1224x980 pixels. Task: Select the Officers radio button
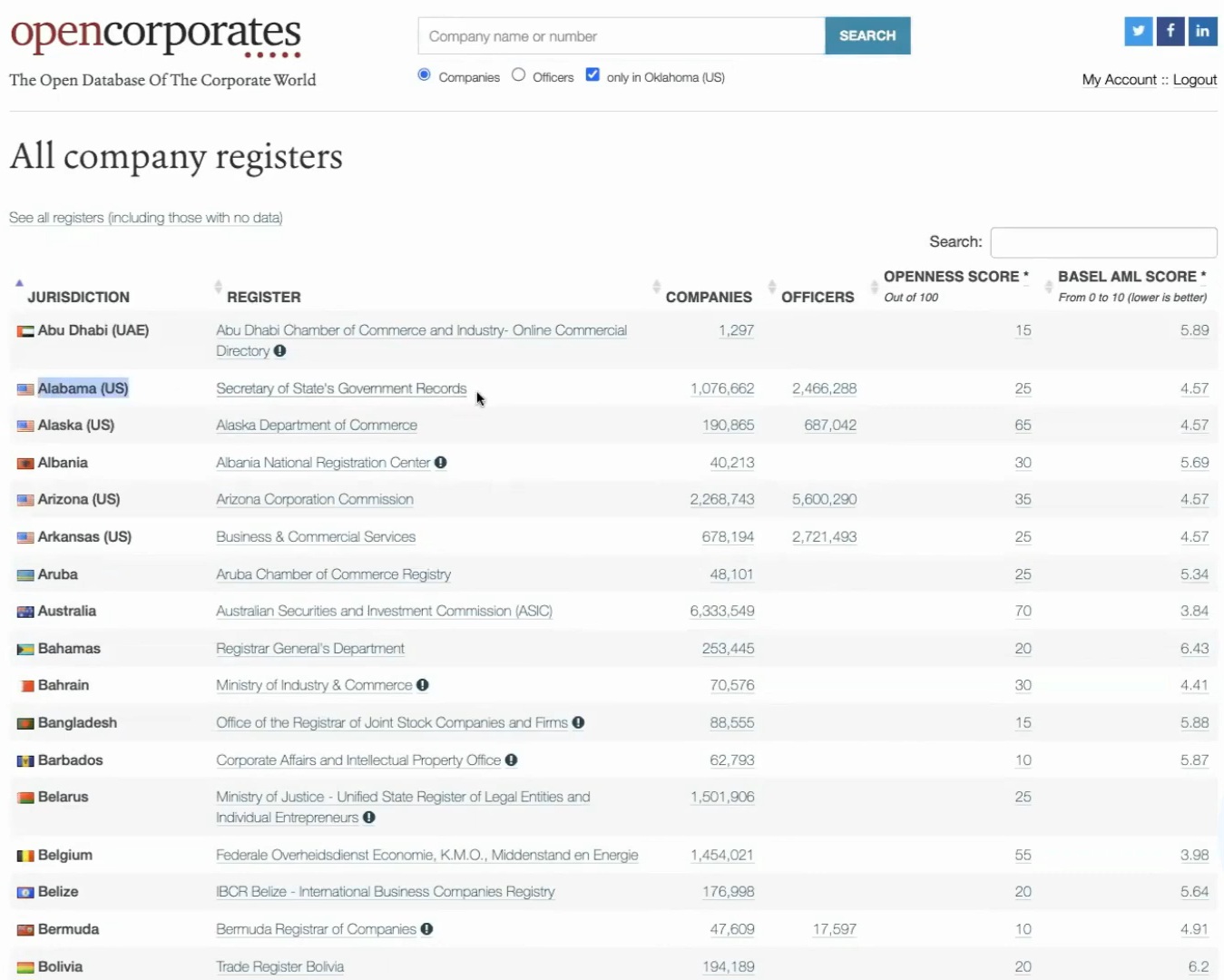coord(518,74)
